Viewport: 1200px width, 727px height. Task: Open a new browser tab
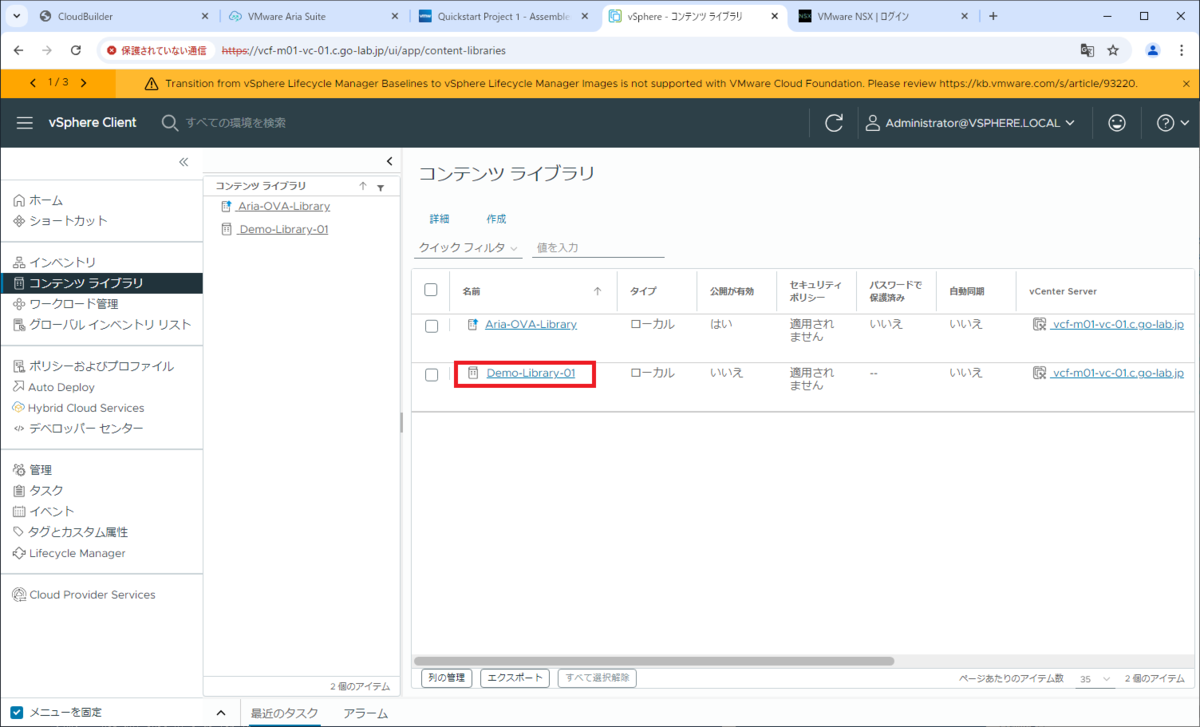[993, 16]
